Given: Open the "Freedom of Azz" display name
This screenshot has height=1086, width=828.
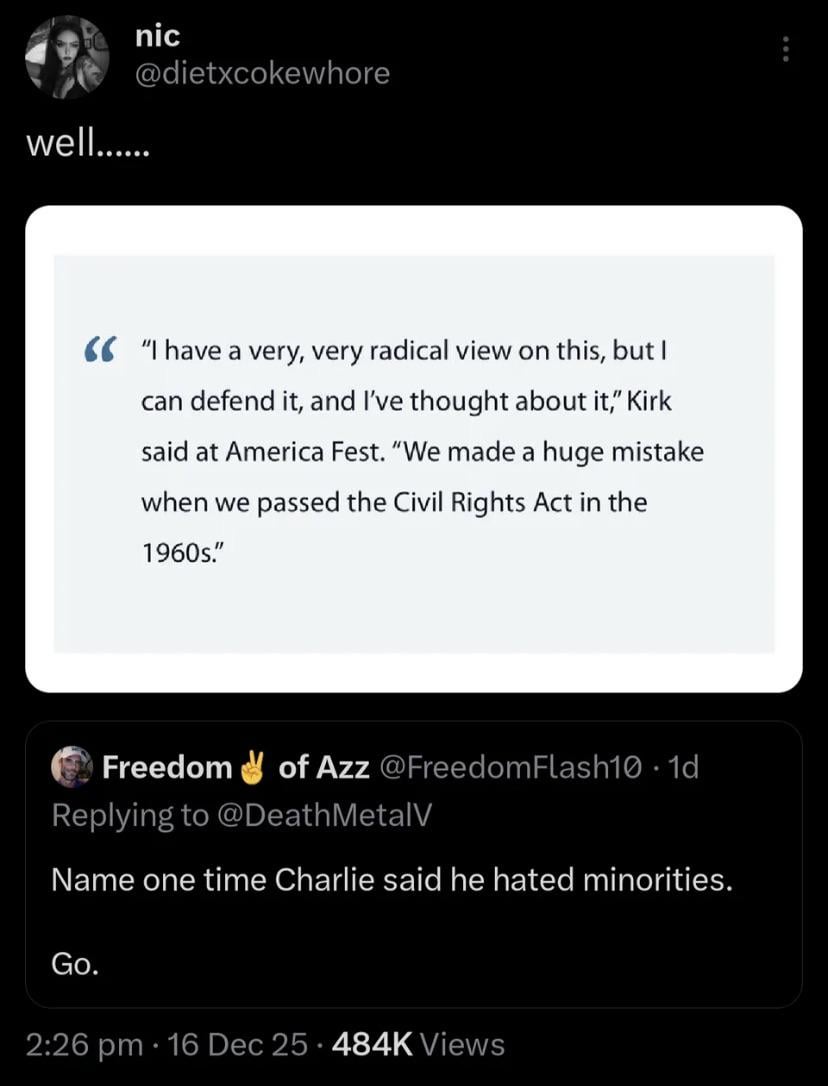Looking at the screenshot, I should click(x=236, y=767).
